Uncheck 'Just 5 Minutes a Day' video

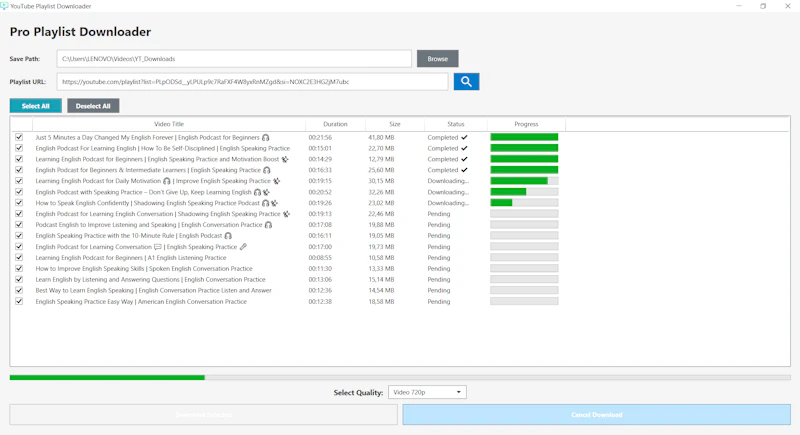(x=19, y=137)
